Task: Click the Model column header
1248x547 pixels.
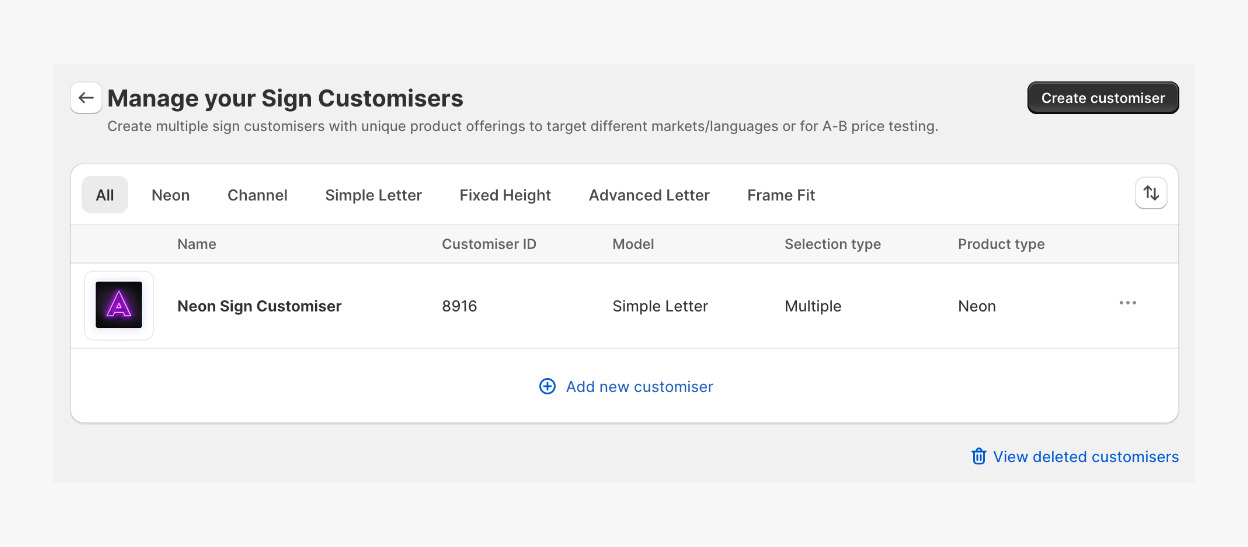Action: (633, 244)
